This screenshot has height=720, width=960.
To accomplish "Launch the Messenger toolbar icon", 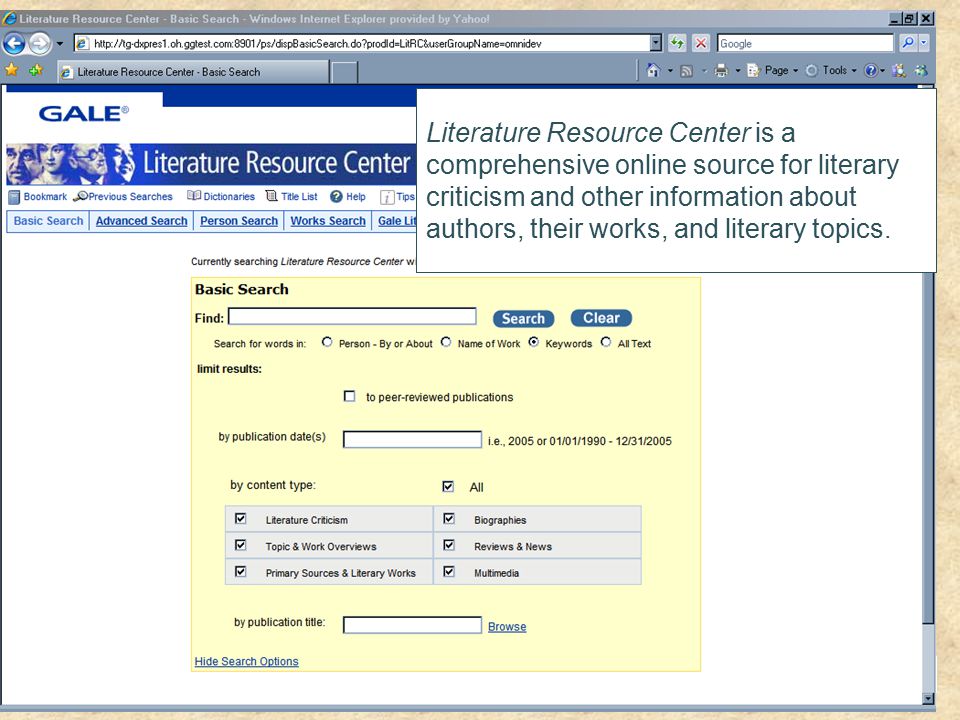I will pos(921,70).
